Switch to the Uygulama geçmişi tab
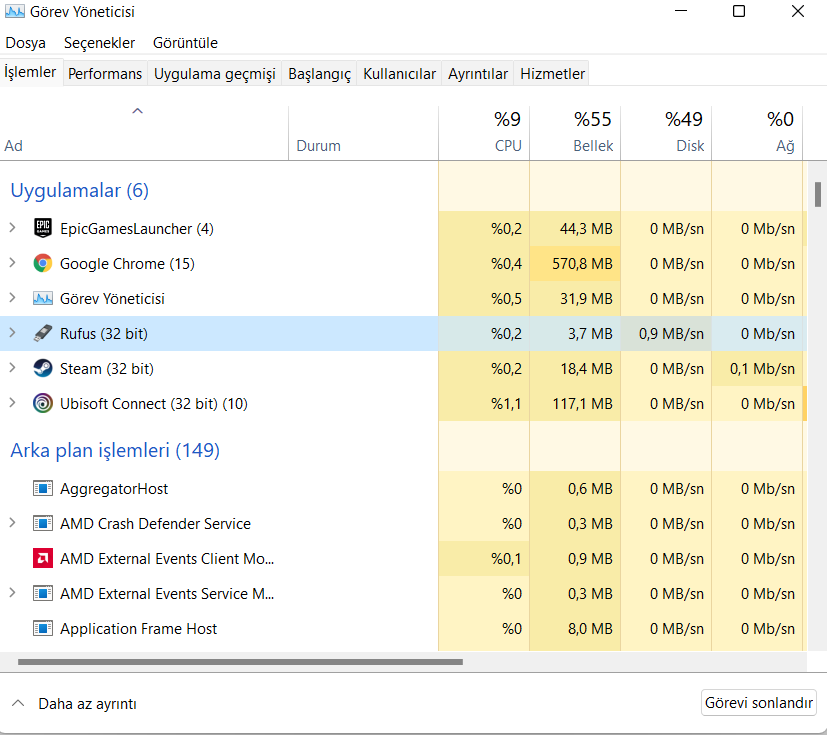827x735 pixels. 215,73
